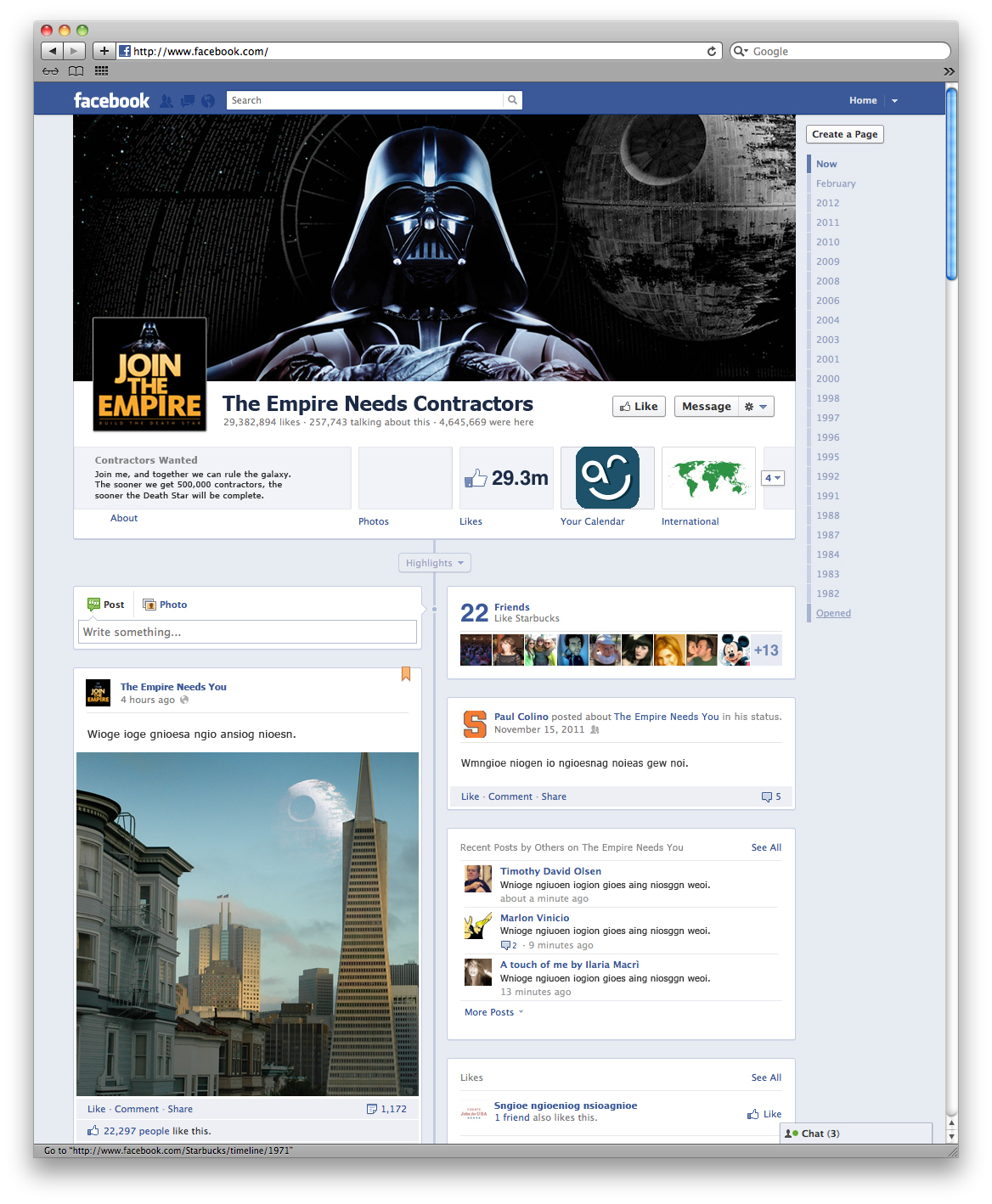Click the Death Star city photo
The width and height of the screenshot is (992, 1204).
(247, 924)
